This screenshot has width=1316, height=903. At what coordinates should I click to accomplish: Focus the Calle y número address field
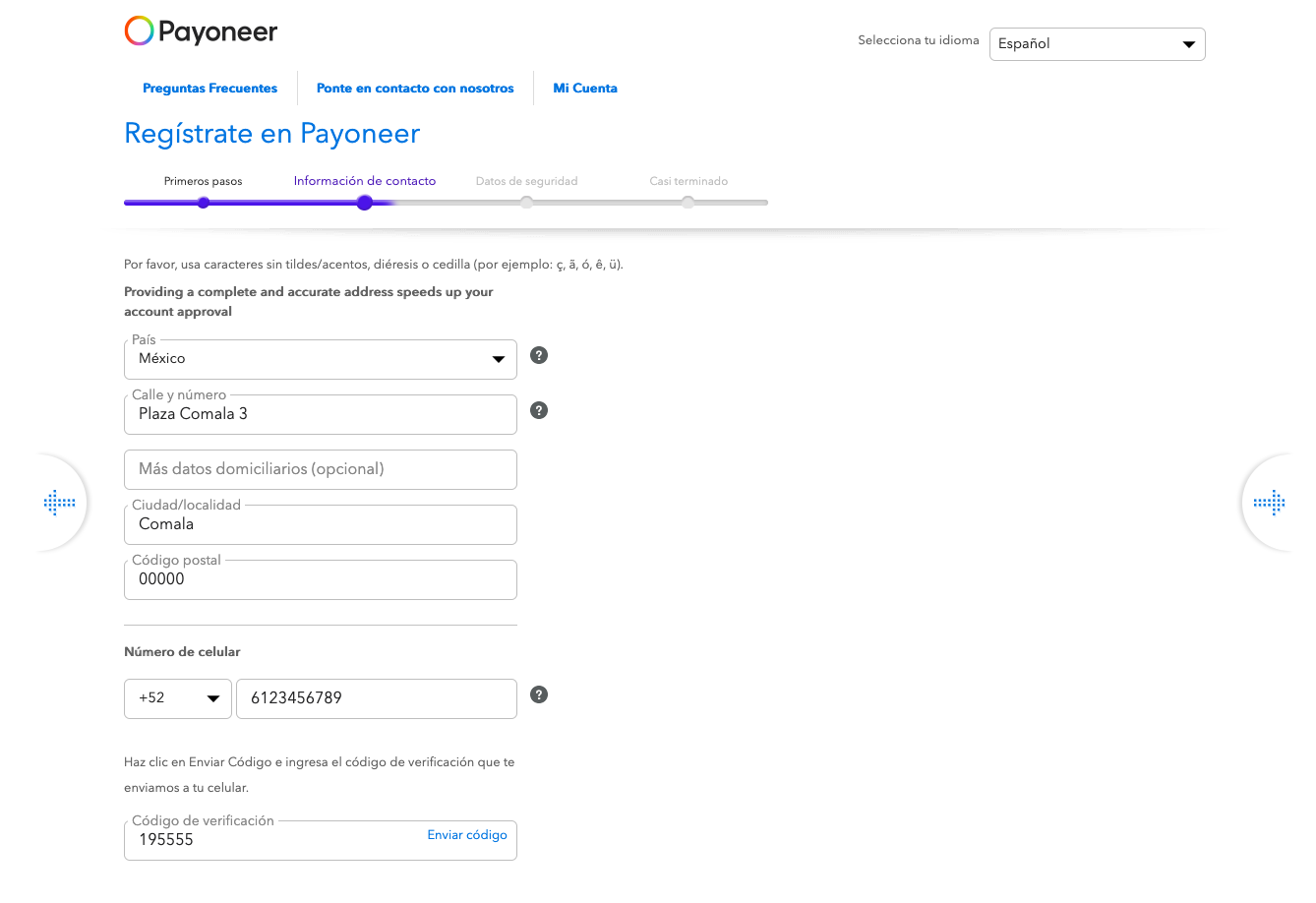(320, 414)
